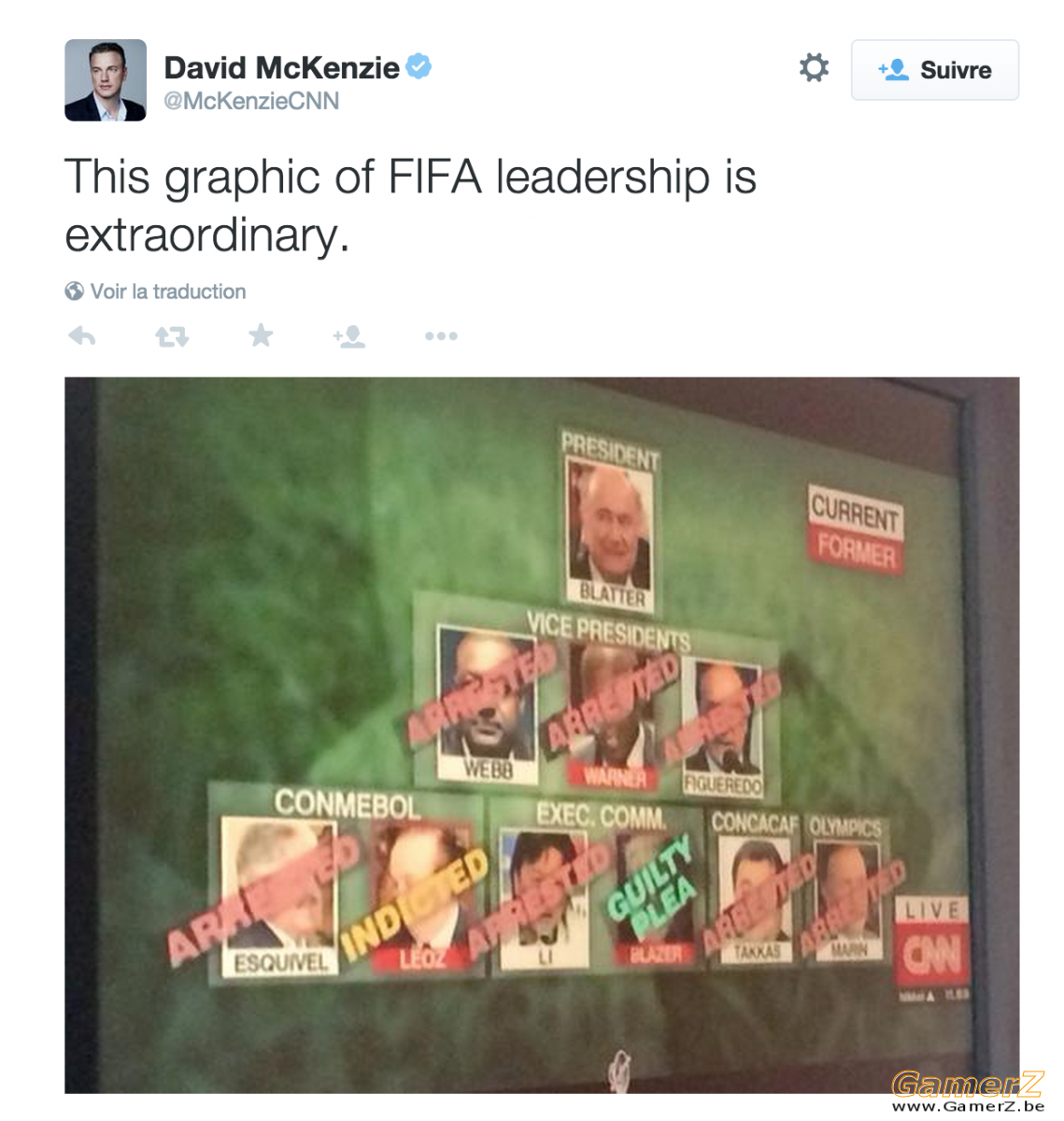Retweet this post using retweet icon
Image resolution: width=1064 pixels, height=1121 pixels.
click(x=172, y=336)
